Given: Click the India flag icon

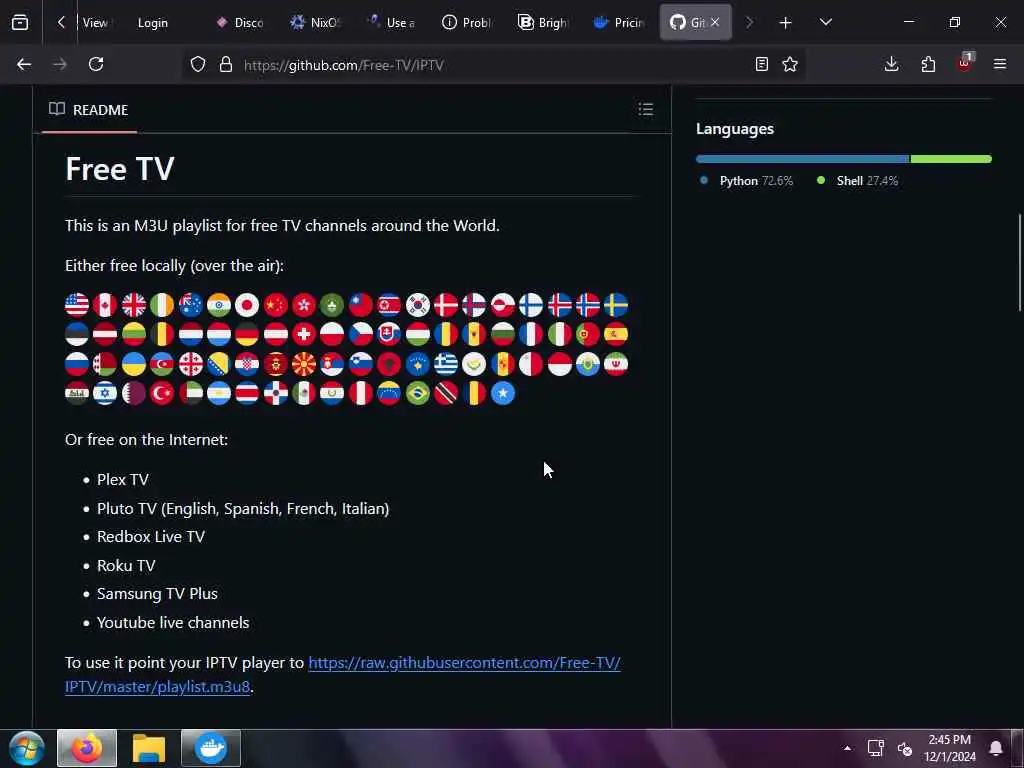Looking at the screenshot, I should click(219, 305).
